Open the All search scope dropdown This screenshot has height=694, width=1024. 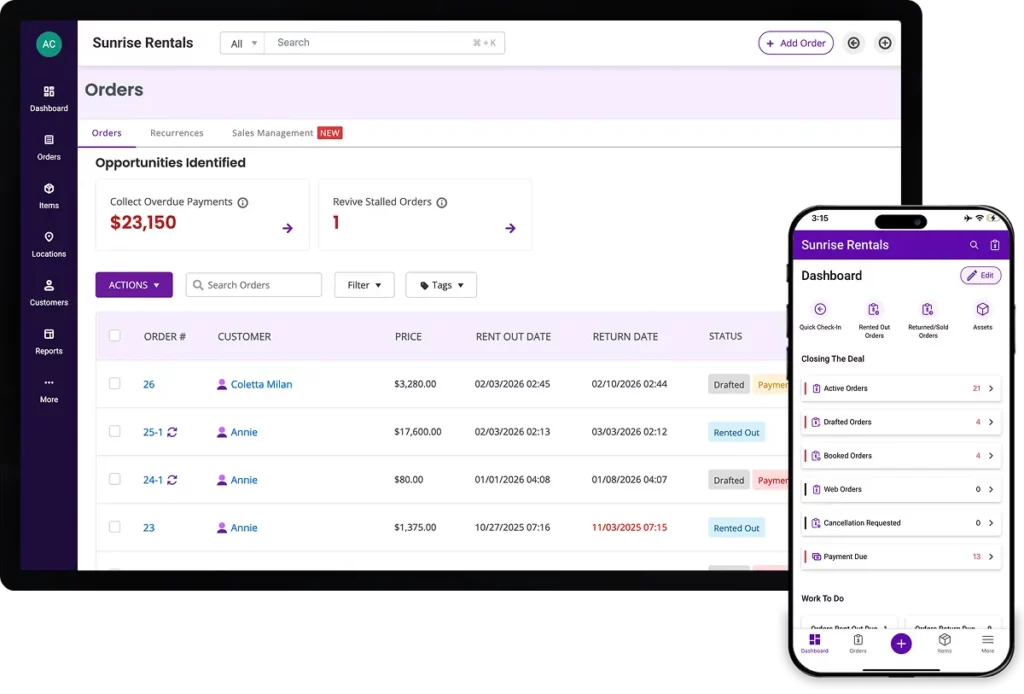point(243,43)
